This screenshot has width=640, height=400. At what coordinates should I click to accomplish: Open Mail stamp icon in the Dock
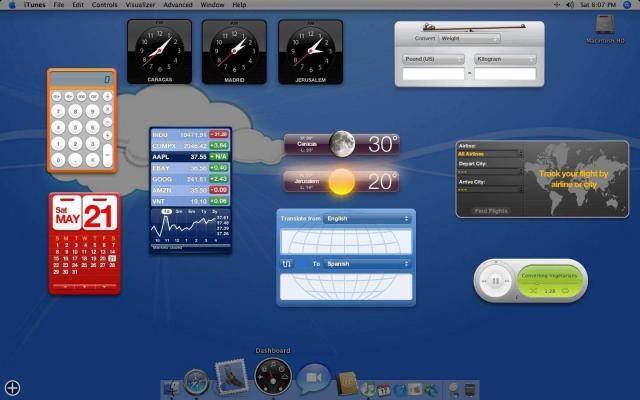click(231, 376)
